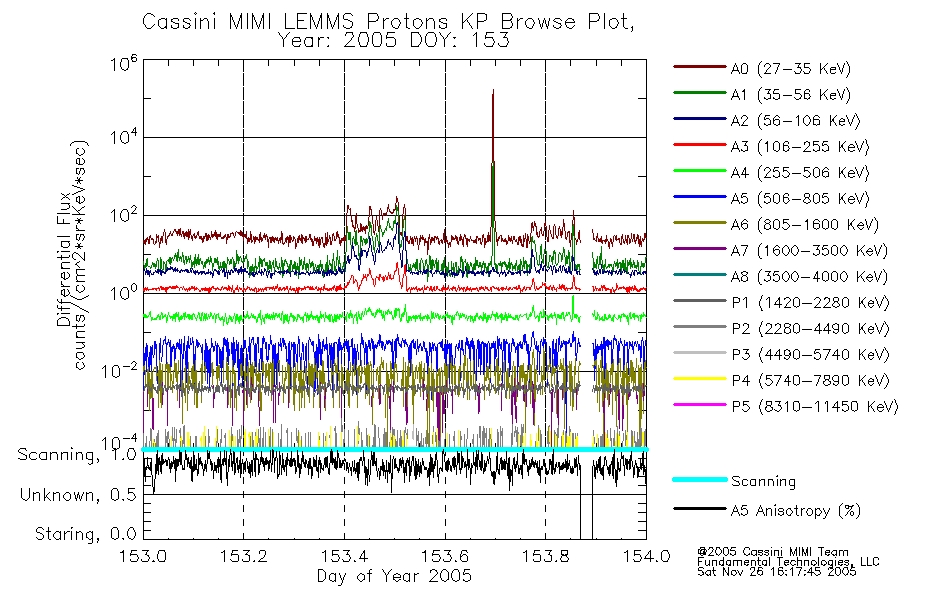Click the 153.8 x-axis tick label
Viewport: 950px width, 600px height.
pyautogui.click(x=545, y=556)
